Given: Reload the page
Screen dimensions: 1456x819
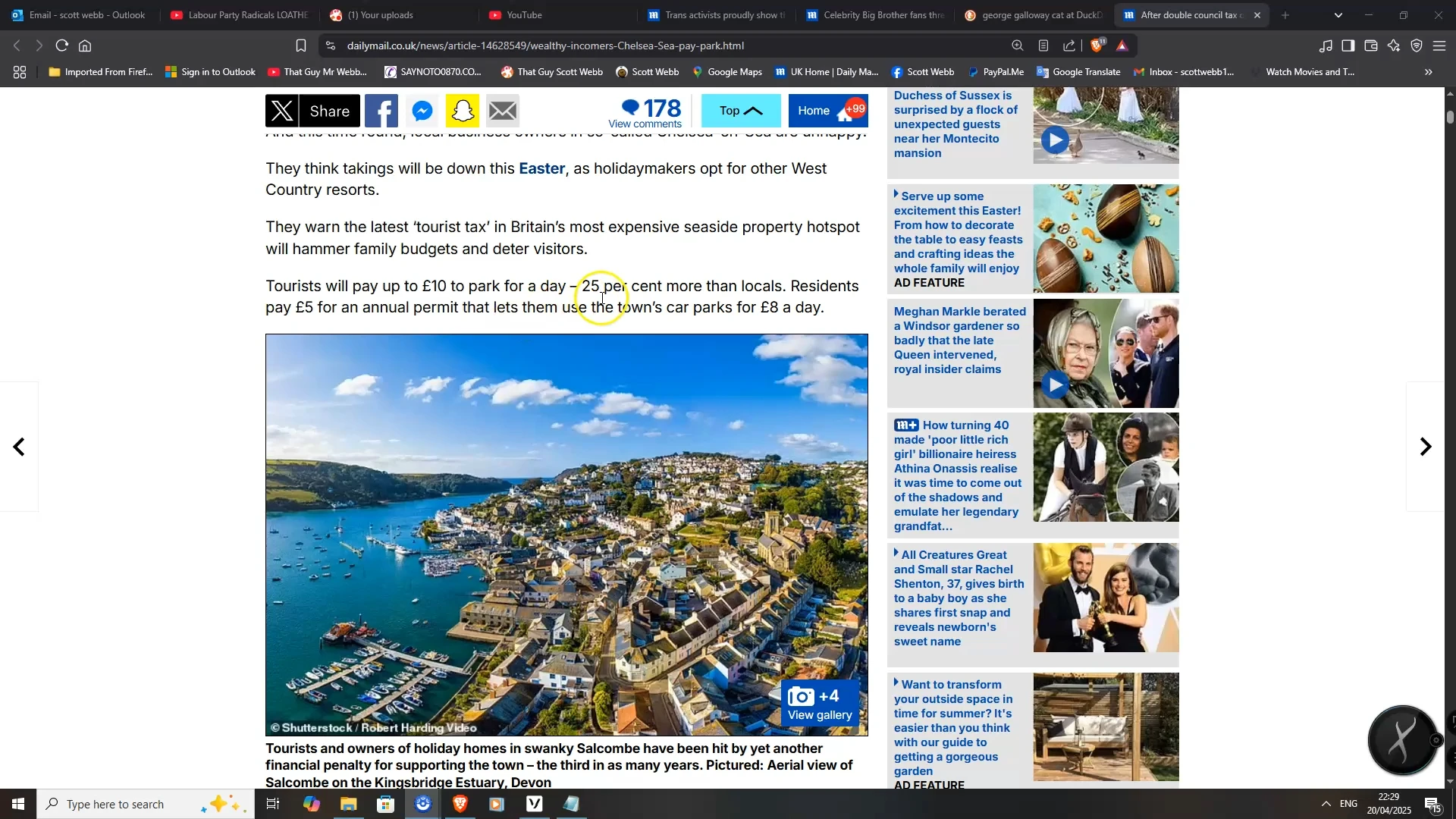Looking at the screenshot, I should tap(62, 45).
